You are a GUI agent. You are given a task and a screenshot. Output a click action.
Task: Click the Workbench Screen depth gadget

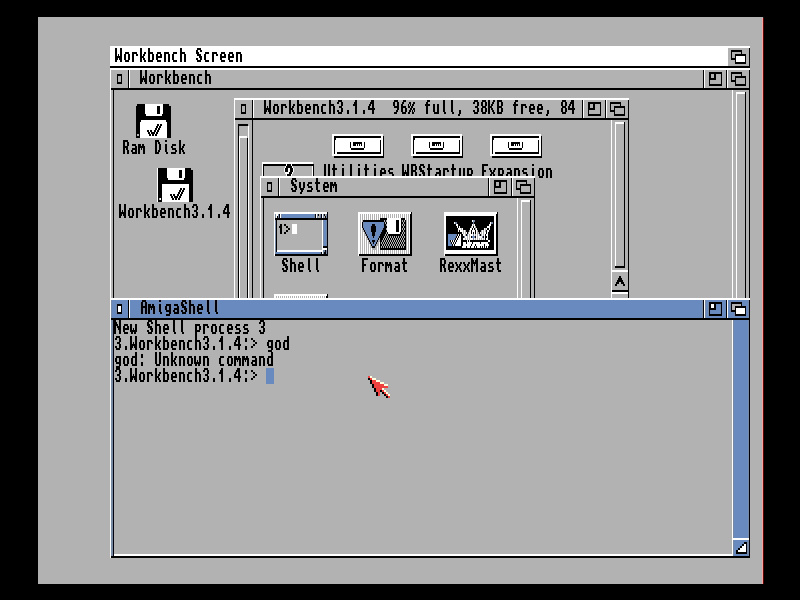coord(738,57)
